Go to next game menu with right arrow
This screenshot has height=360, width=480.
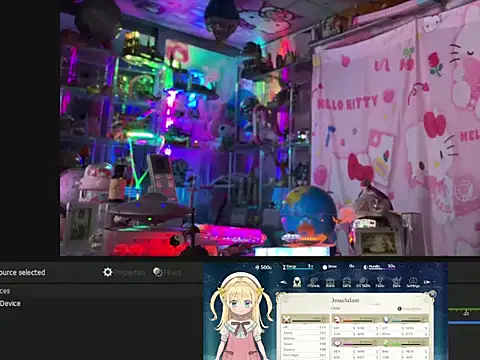[427, 282]
